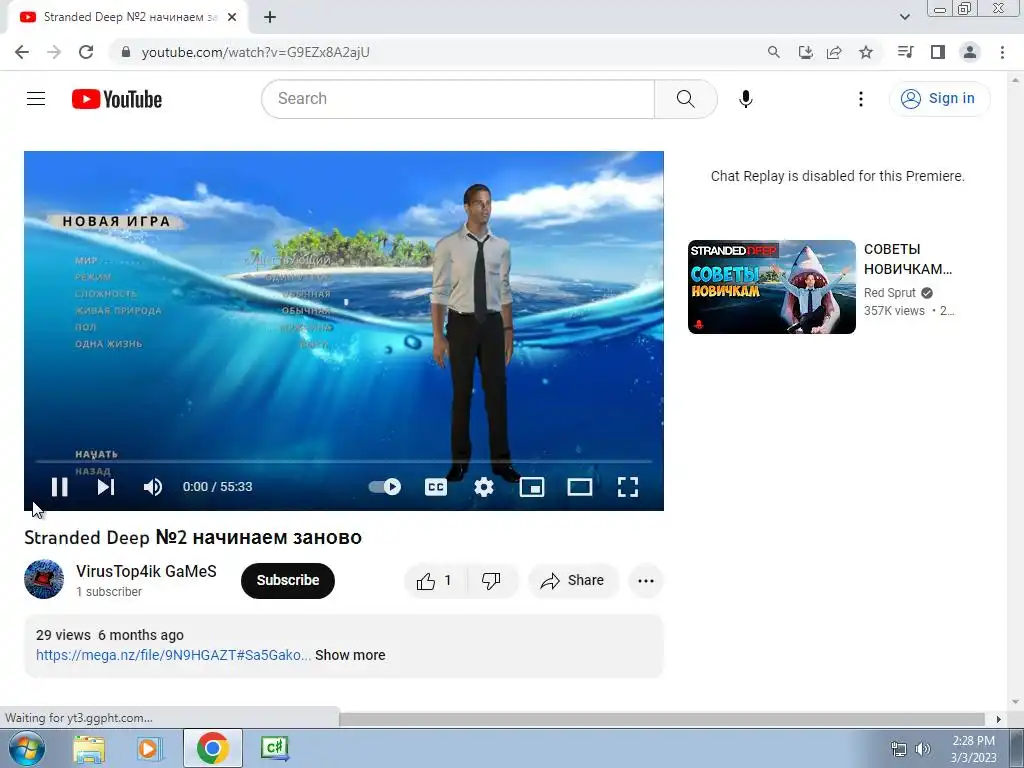This screenshot has height=768, width=1024.
Task: Open video player settings gear
Action: tap(484, 487)
